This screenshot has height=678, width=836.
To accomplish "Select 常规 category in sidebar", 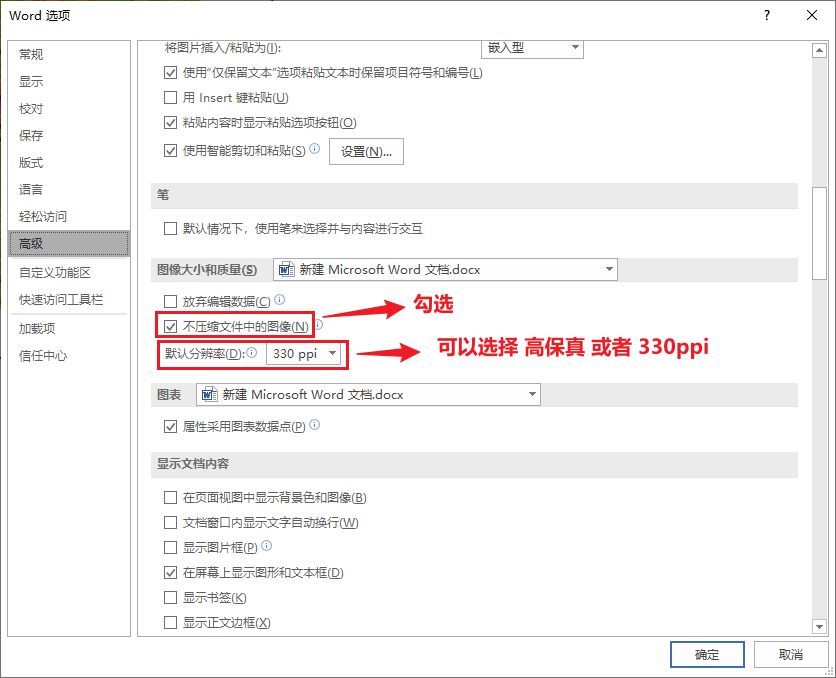I will click(x=69, y=54).
